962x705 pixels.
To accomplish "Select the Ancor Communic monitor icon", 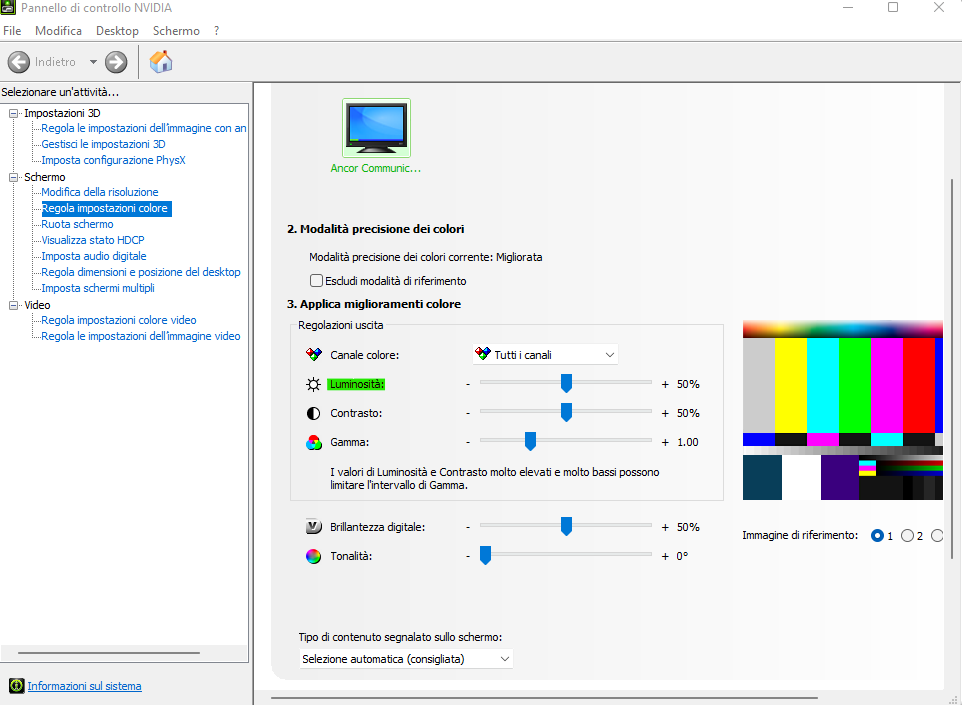I will [x=376, y=128].
